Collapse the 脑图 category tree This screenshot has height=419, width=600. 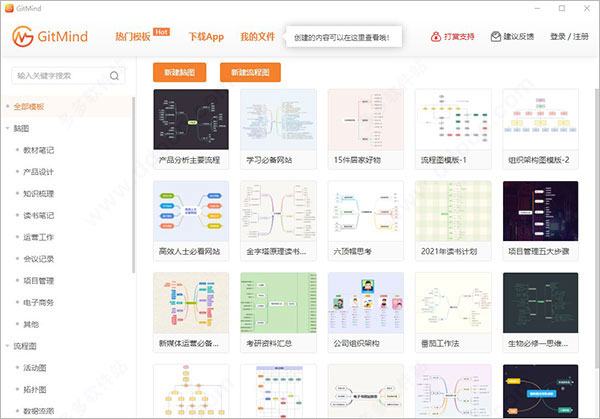(7, 128)
